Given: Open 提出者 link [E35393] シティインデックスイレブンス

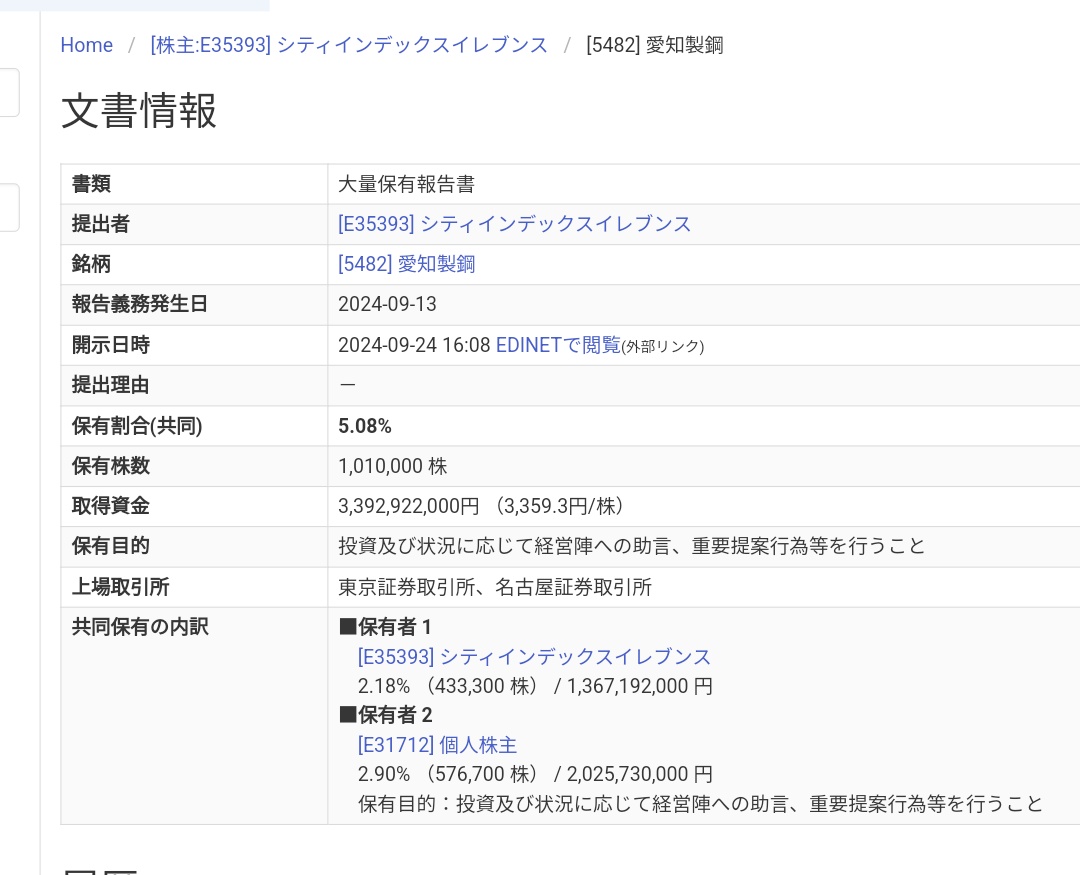Looking at the screenshot, I should point(515,224).
